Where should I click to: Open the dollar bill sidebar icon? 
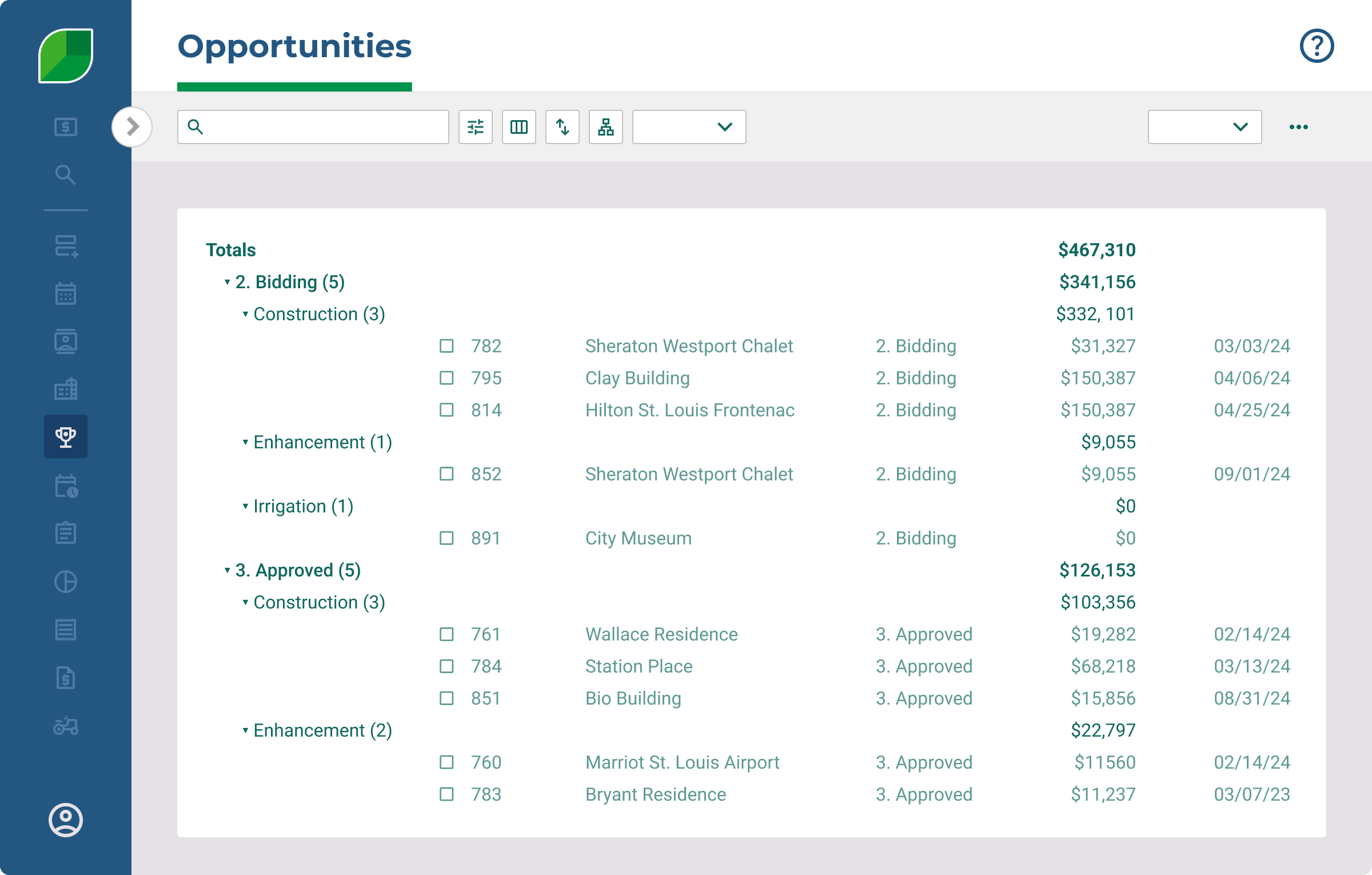click(66, 126)
